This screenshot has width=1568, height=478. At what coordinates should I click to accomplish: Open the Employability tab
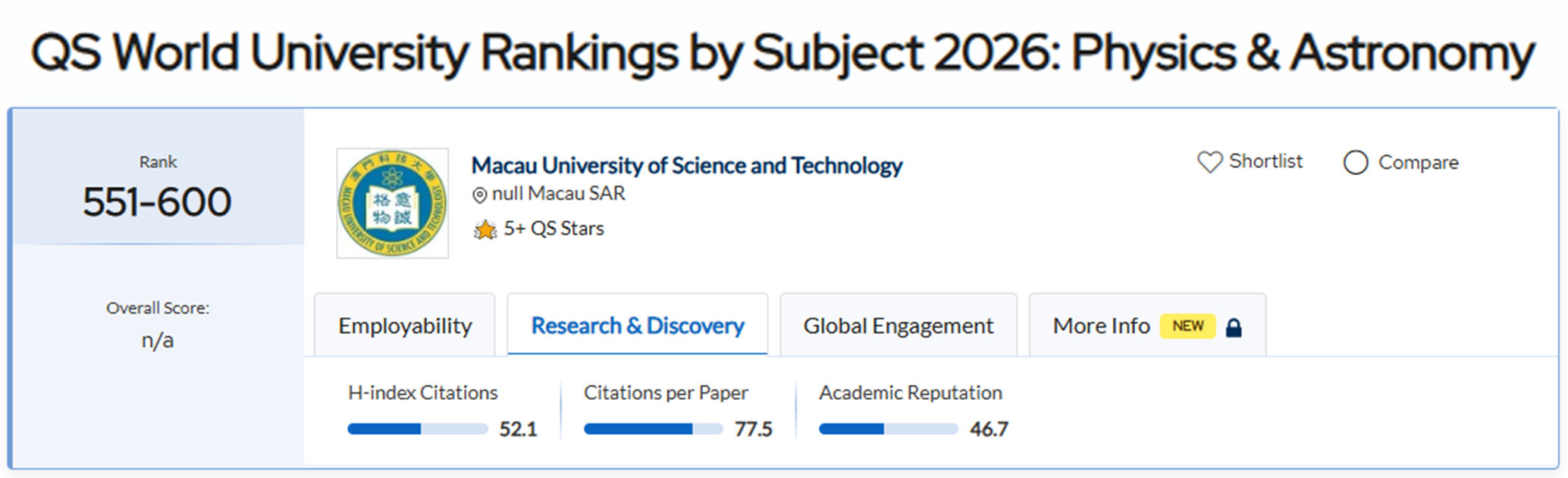[405, 326]
